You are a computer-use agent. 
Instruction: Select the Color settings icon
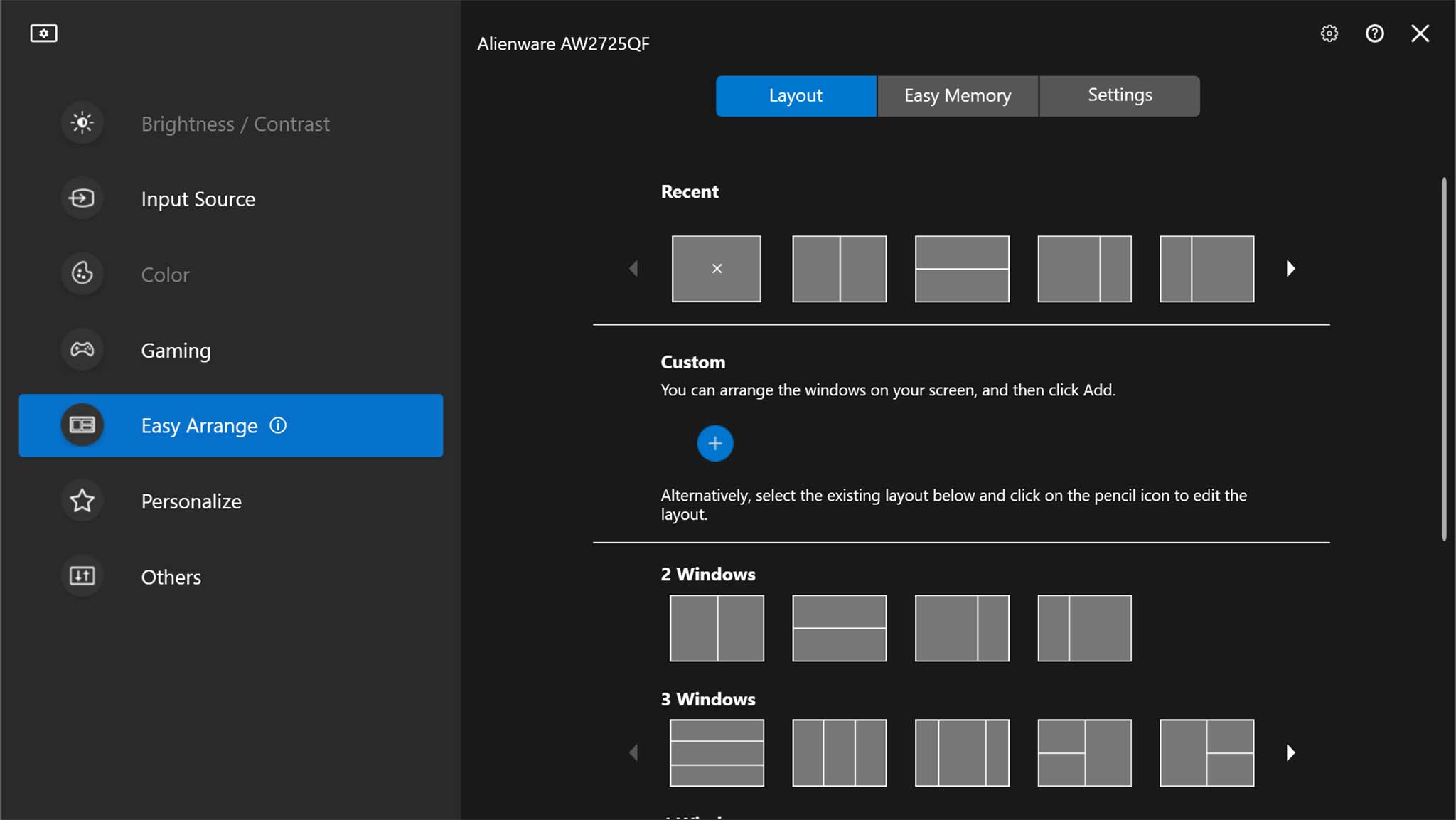82,273
